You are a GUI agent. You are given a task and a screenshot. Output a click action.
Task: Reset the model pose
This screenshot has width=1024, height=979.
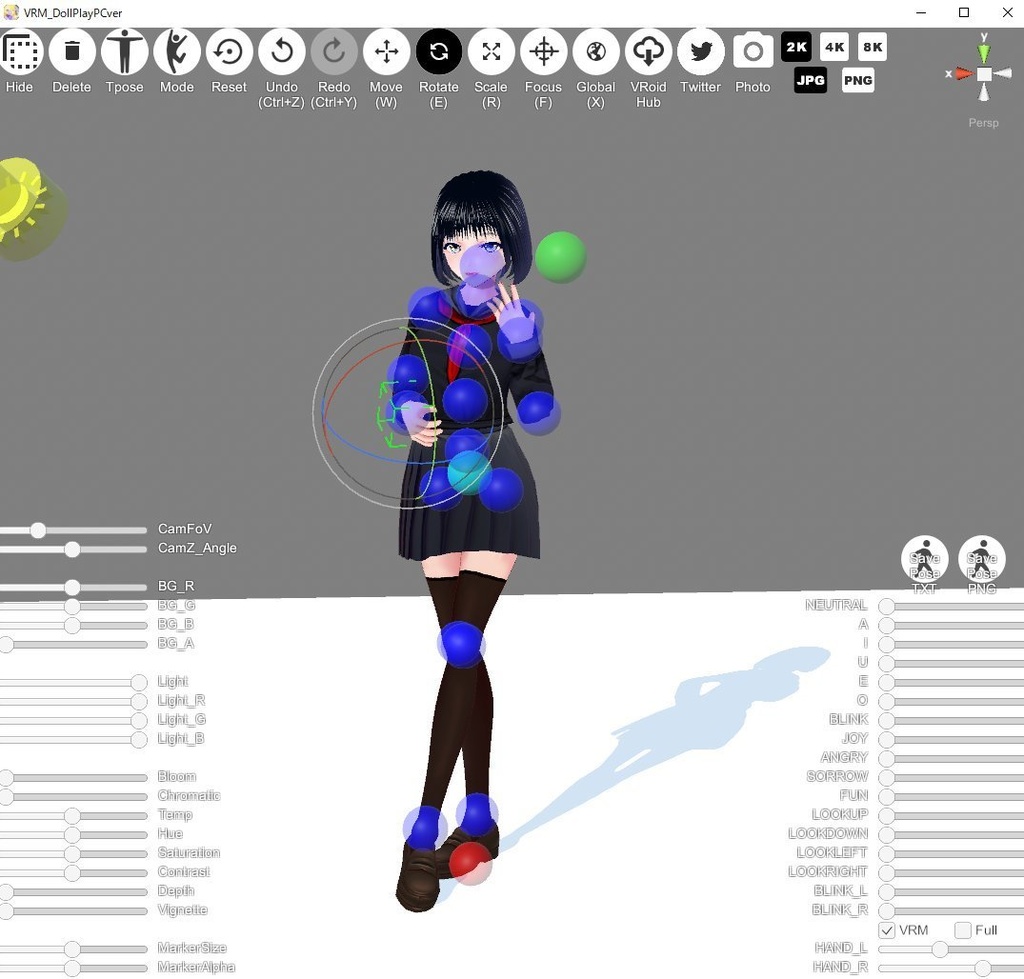point(229,50)
